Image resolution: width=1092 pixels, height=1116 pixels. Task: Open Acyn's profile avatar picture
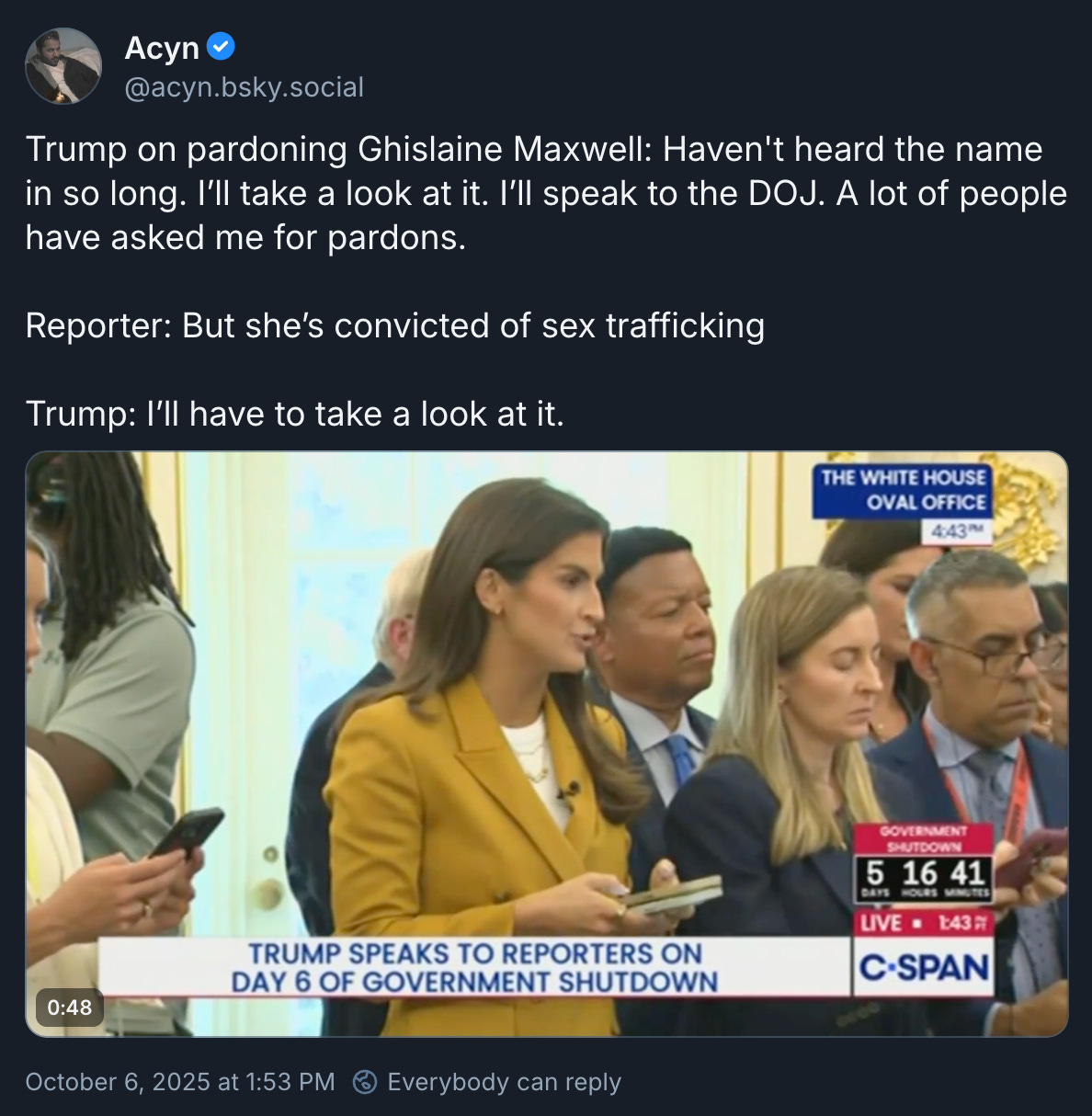(x=63, y=66)
